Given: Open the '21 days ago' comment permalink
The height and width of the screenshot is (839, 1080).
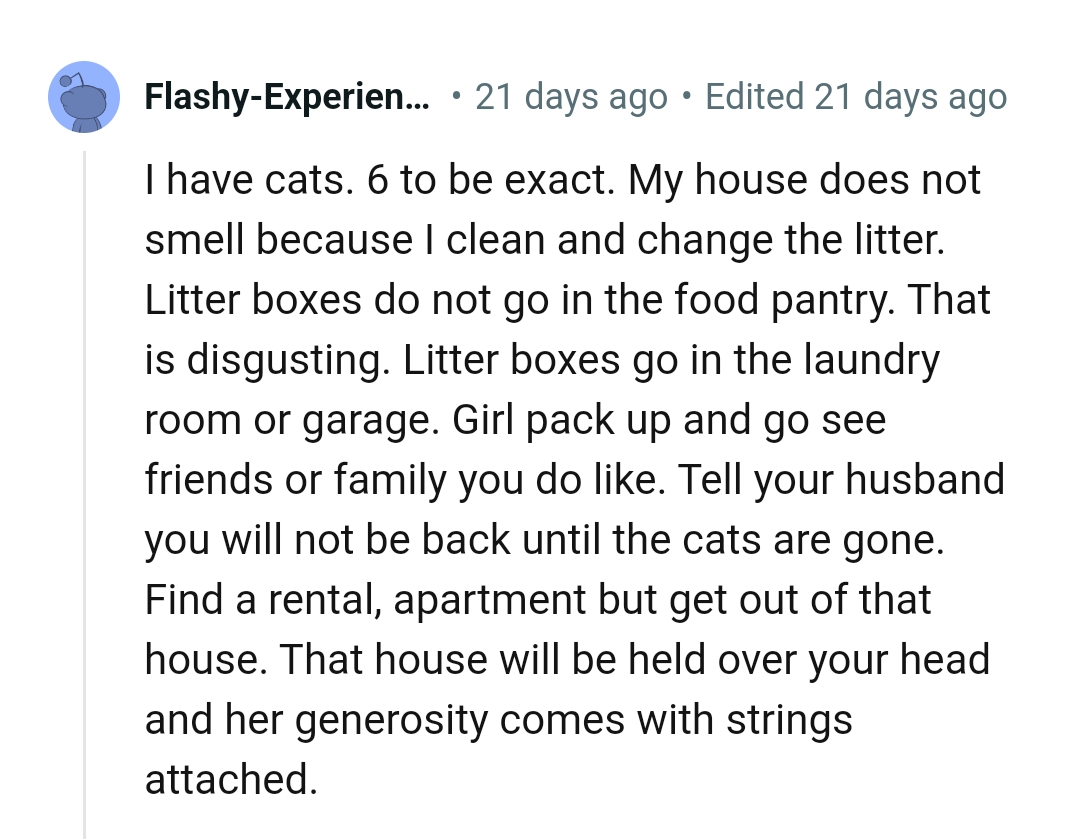Looking at the screenshot, I should pyautogui.click(x=571, y=96).
